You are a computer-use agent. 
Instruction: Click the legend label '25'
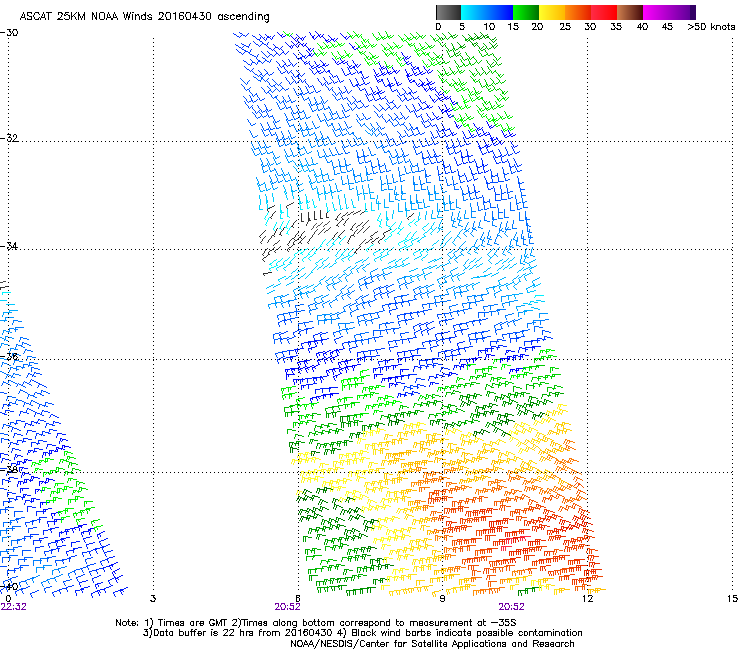click(x=565, y=27)
